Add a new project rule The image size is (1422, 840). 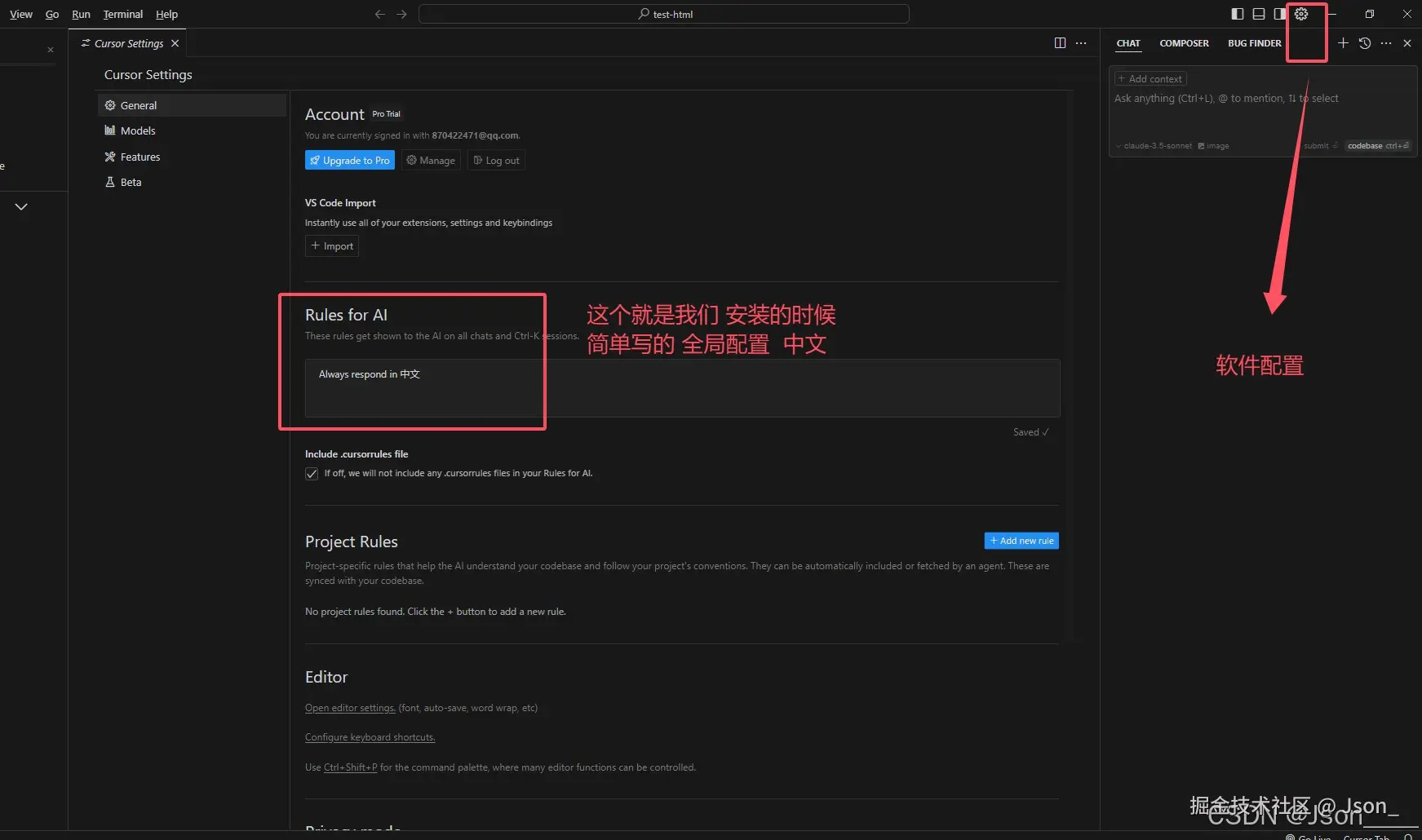point(1021,541)
